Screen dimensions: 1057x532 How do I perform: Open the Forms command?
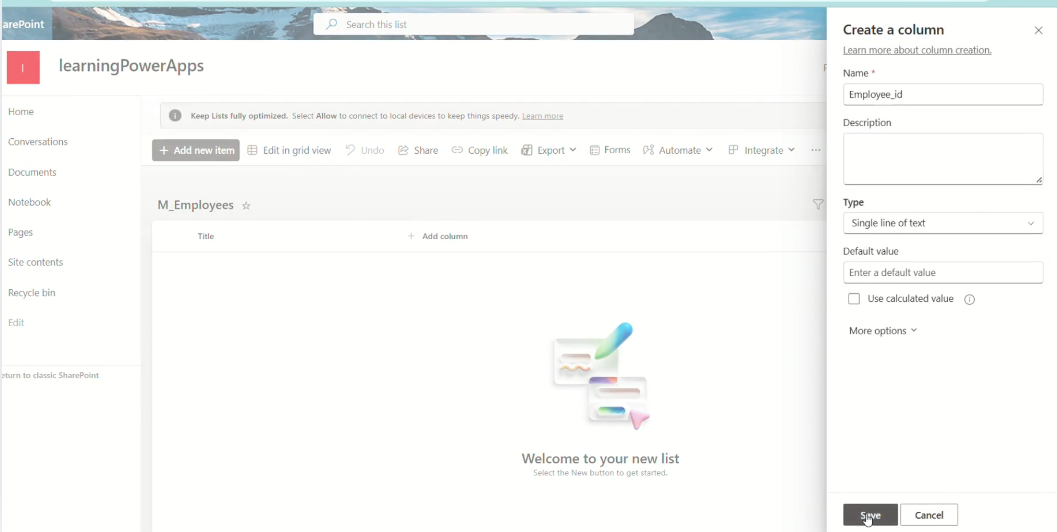[x=610, y=150]
